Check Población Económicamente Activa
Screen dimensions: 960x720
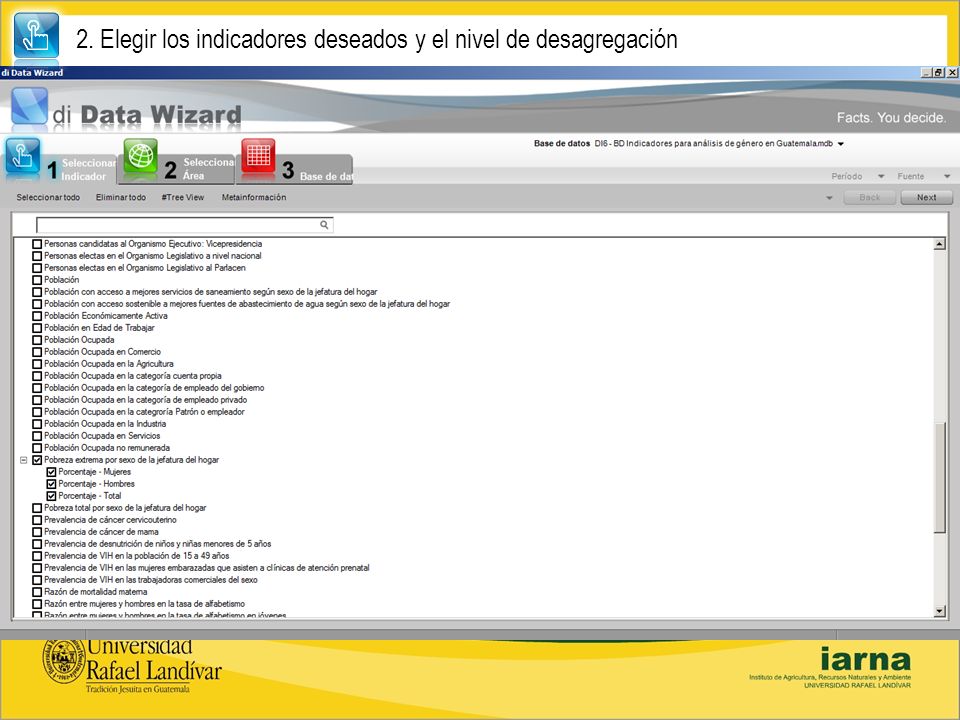pos(37,316)
